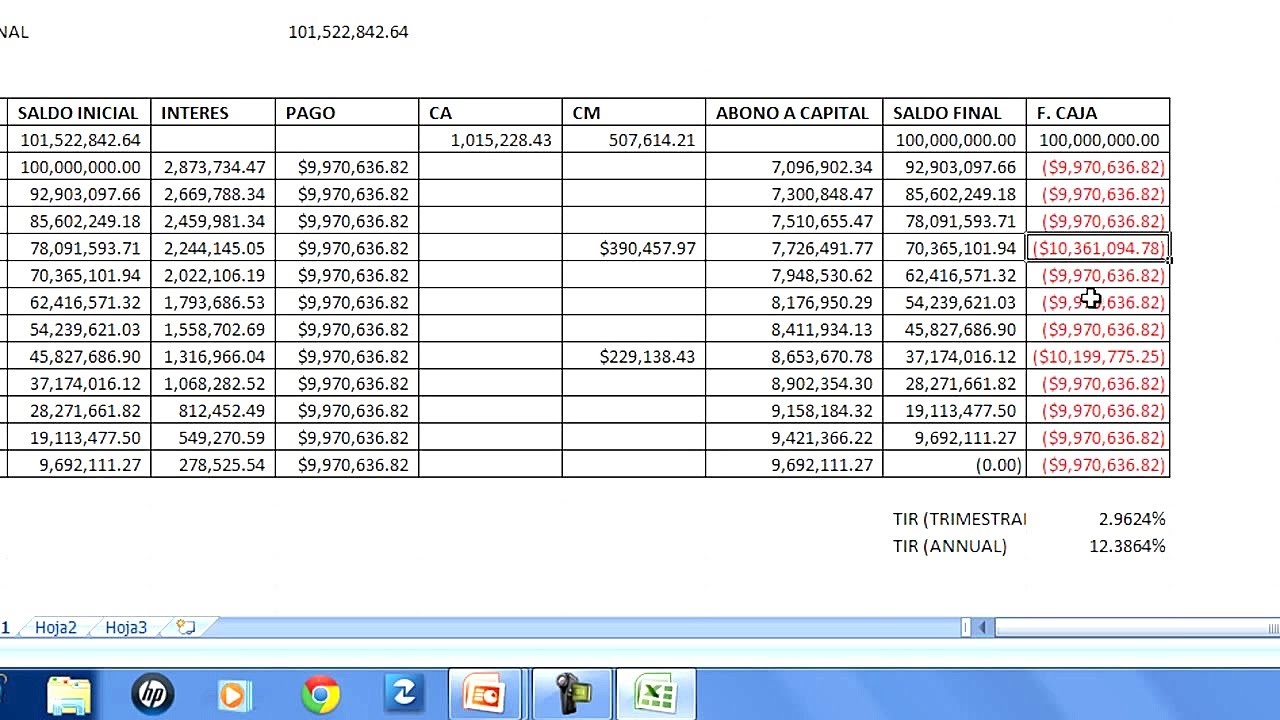Select 9,692,111.27 in SALDO FINAL column
The image size is (1280, 720).
tap(954, 437)
